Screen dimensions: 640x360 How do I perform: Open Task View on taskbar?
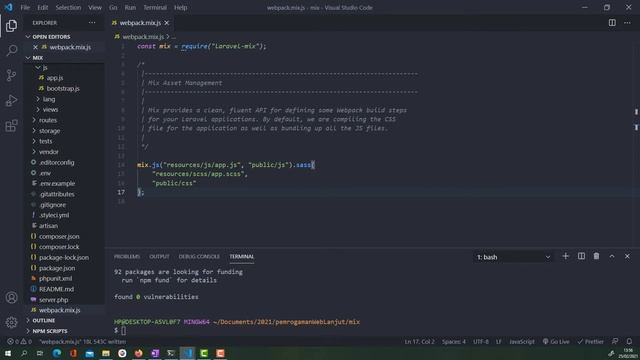(x=40, y=353)
